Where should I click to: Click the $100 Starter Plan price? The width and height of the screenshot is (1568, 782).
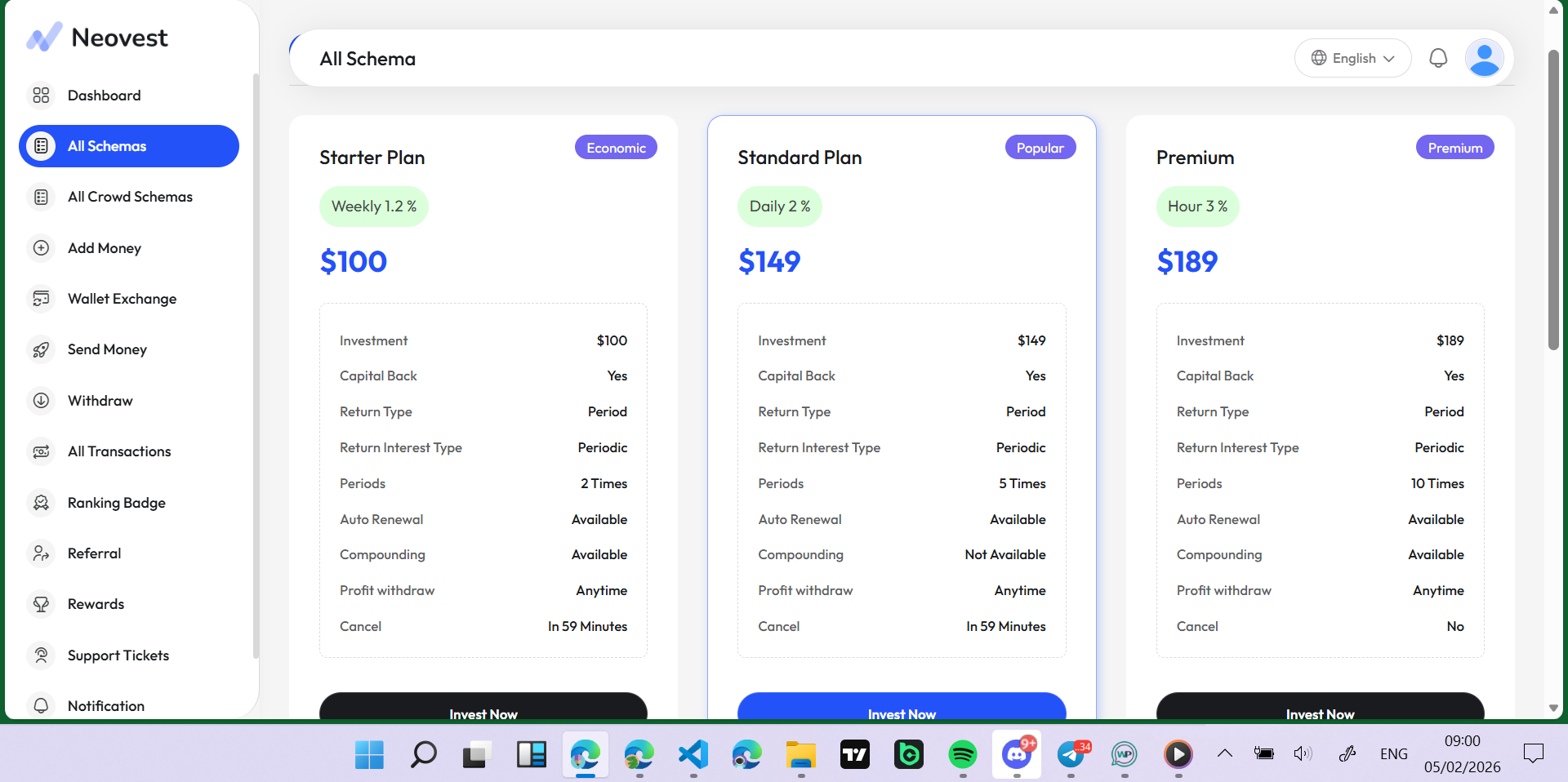point(354,261)
